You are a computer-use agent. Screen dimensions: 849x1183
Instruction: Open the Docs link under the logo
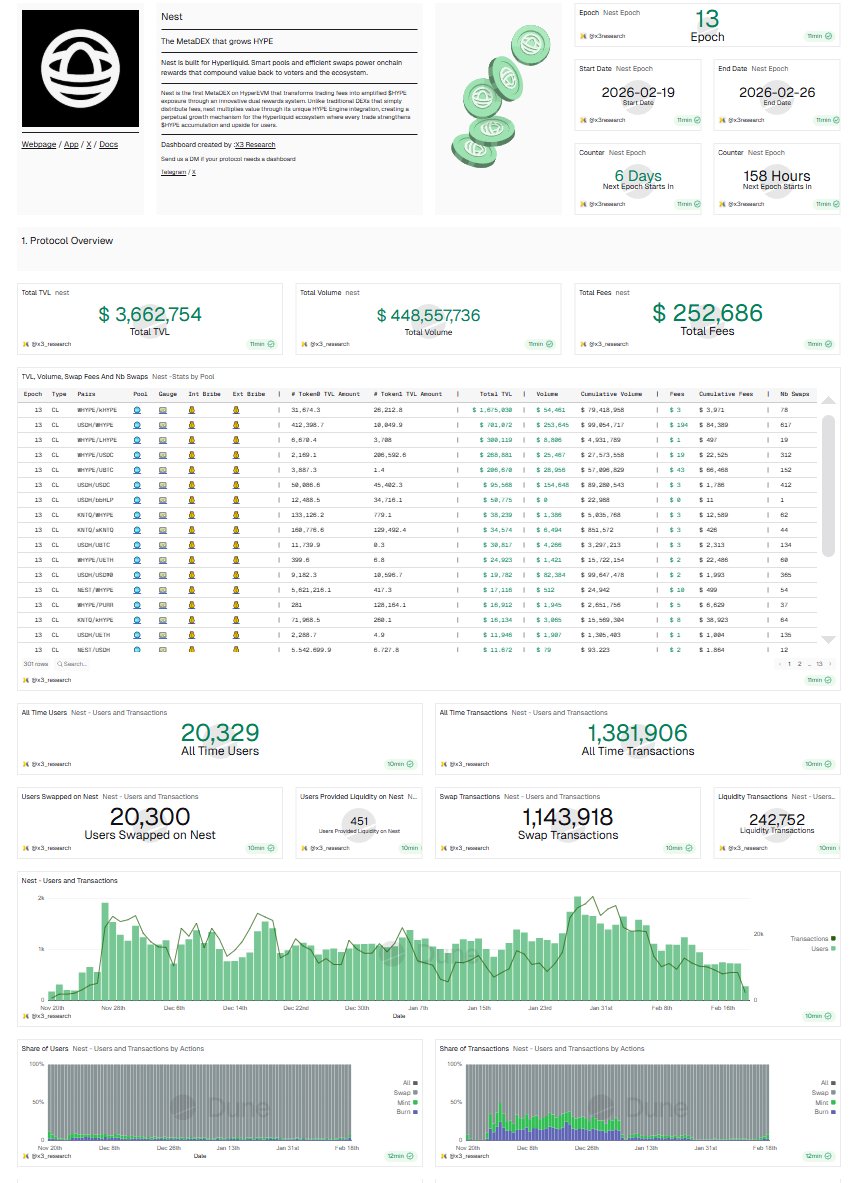pos(109,144)
